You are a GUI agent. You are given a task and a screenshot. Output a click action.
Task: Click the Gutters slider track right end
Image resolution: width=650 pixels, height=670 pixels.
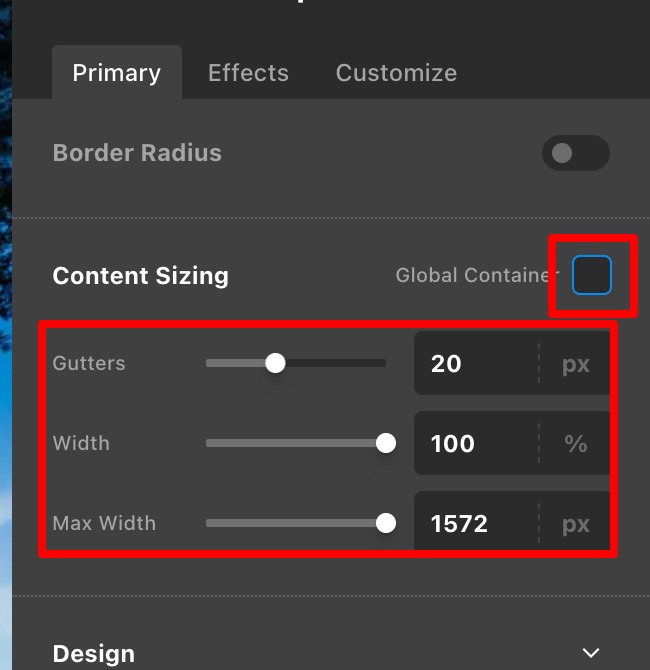tap(382, 363)
